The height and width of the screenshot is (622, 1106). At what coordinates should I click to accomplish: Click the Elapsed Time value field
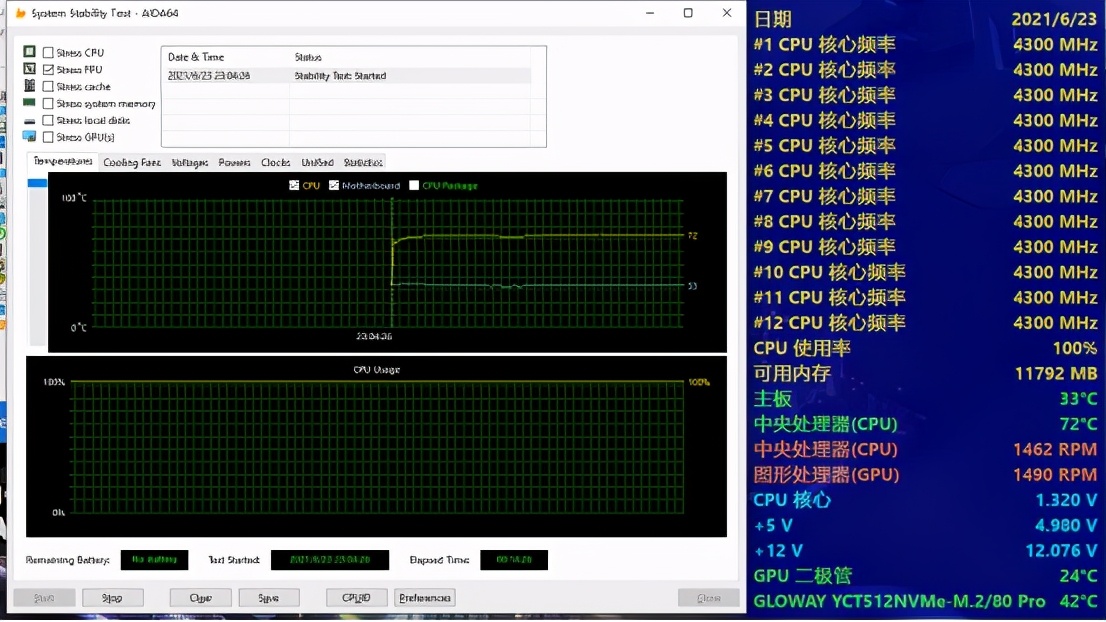tap(514, 559)
